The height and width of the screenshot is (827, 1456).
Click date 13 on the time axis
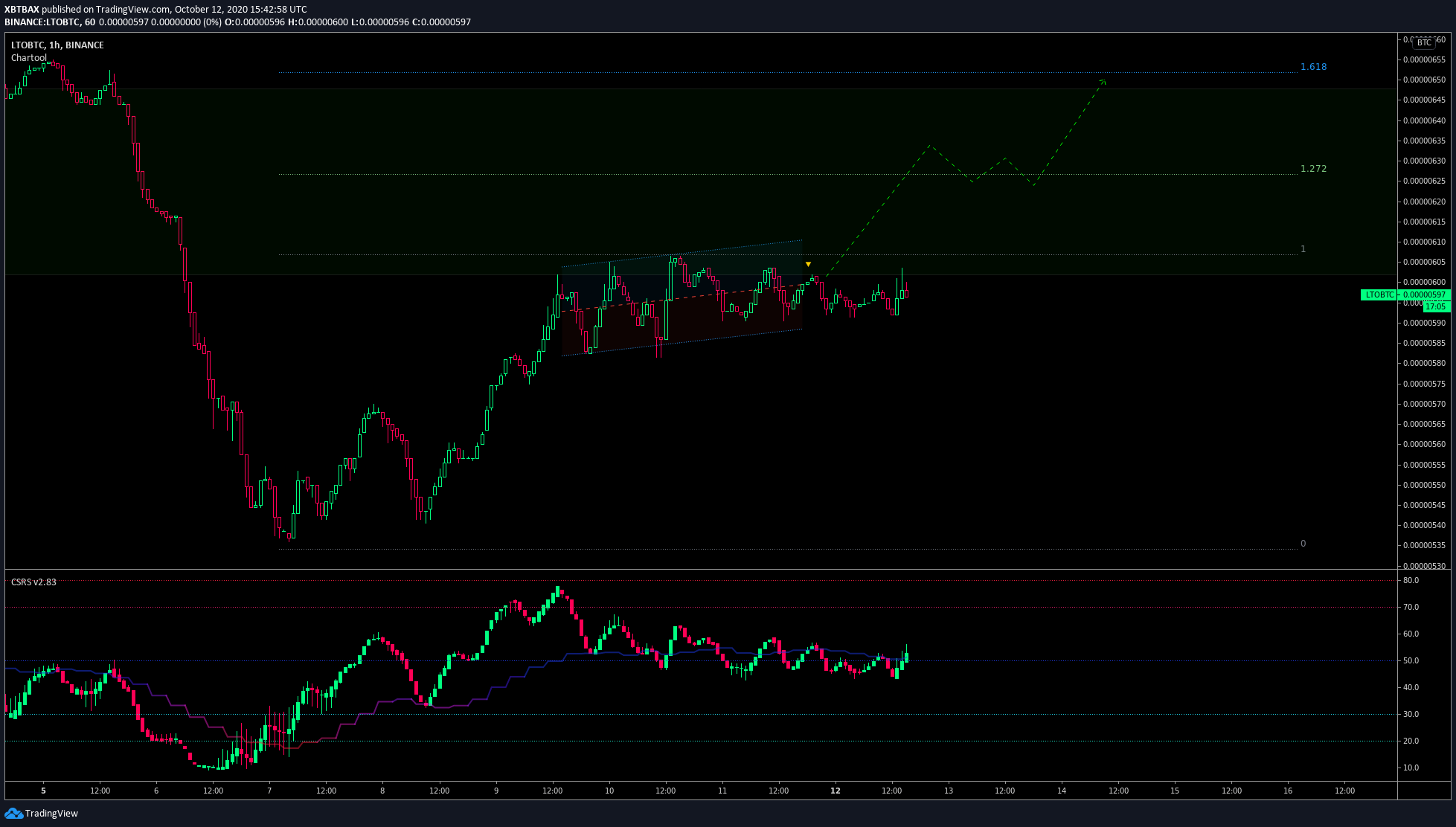(x=949, y=791)
